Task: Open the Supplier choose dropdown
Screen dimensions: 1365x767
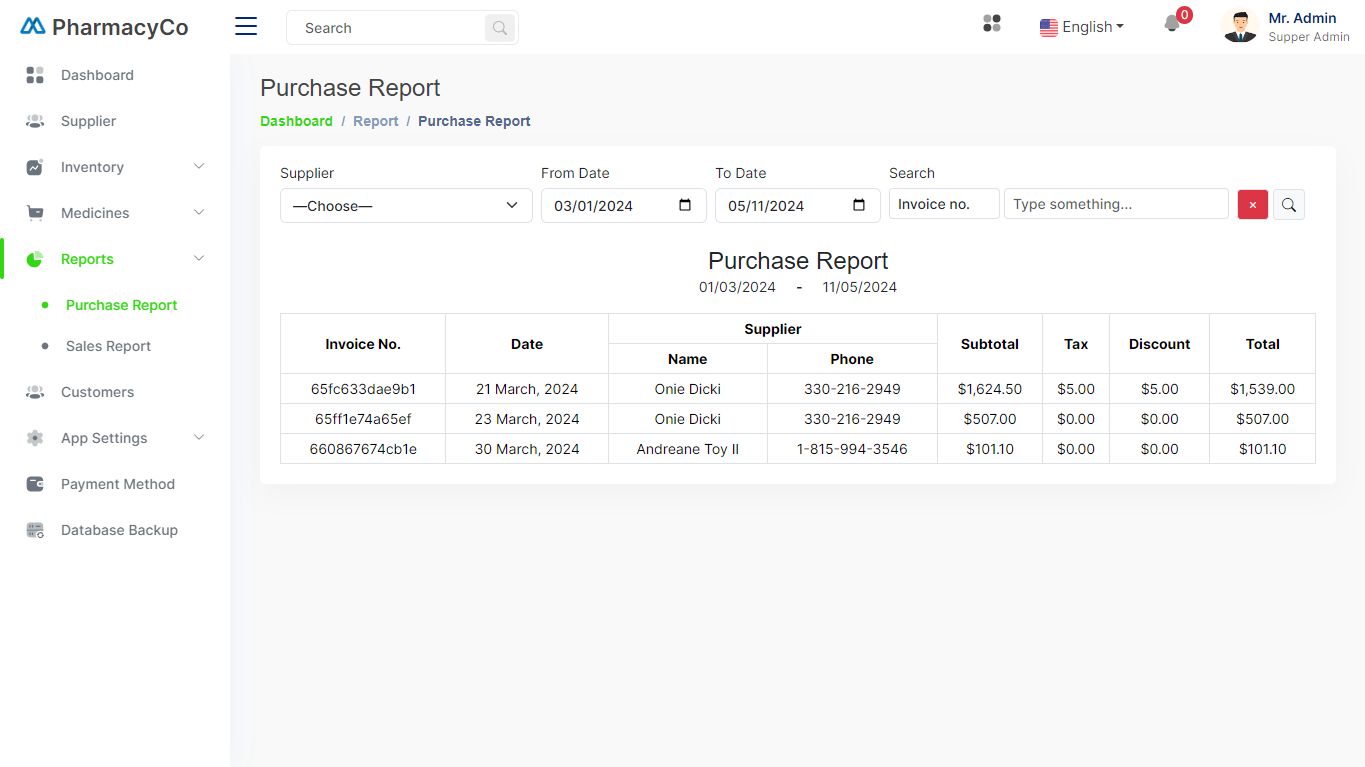Action: click(406, 206)
